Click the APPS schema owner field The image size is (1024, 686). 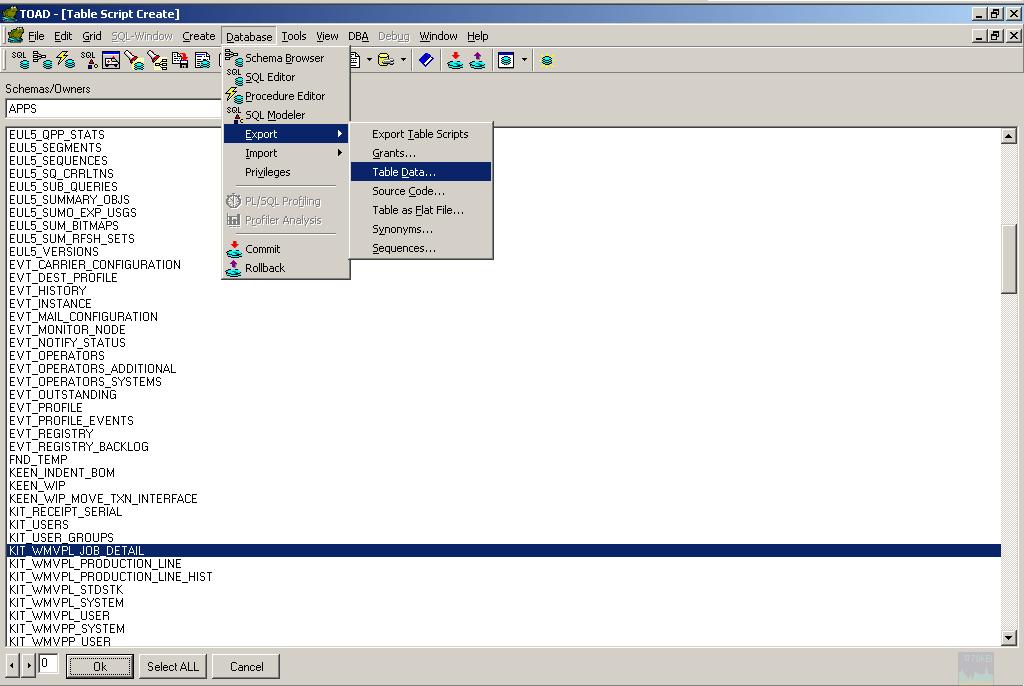click(x=114, y=108)
